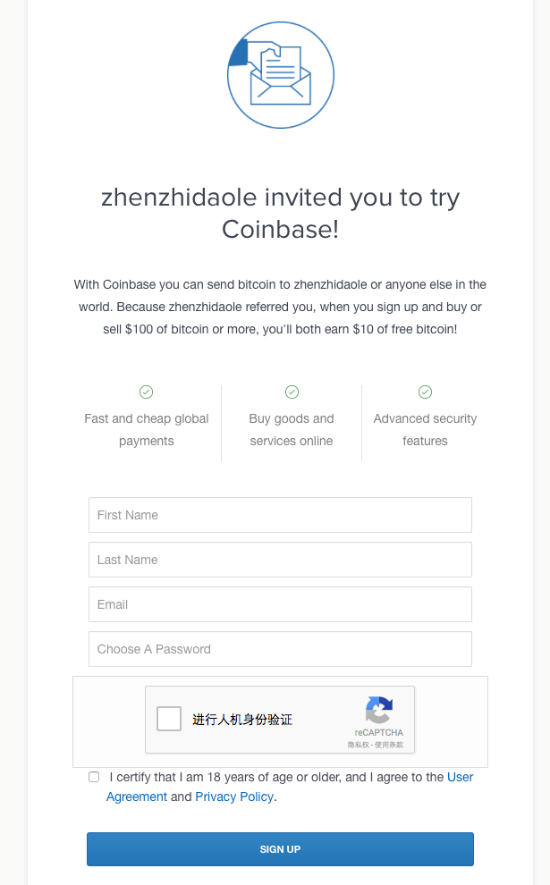This screenshot has height=885, width=550.
Task: Click into the Email field
Action: point(280,604)
